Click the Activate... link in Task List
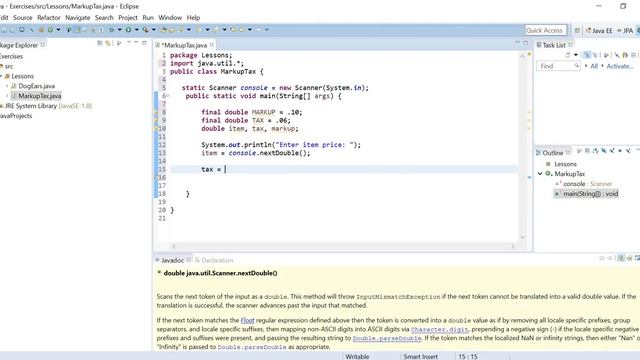 click(620, 66)
